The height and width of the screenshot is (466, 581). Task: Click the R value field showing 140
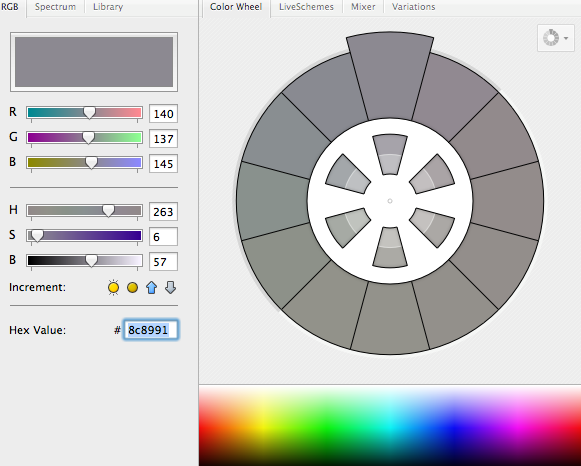163,113
